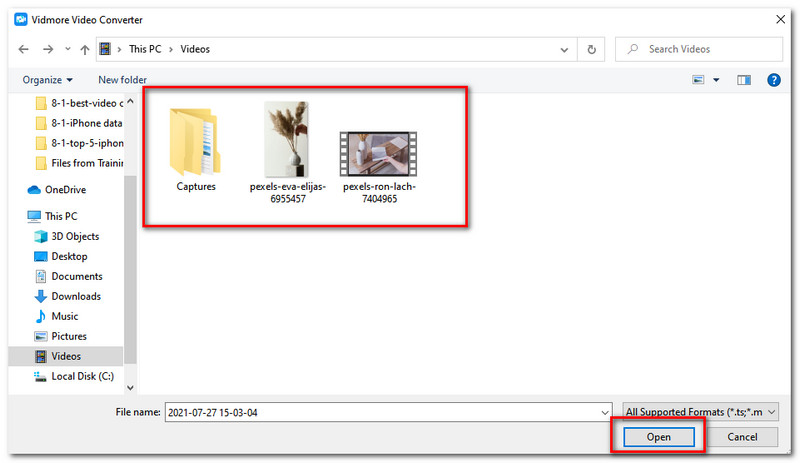The width and height of the screenshot is (800, 463).
Task: Focus the Search Videos field
Action: (698, 49)
